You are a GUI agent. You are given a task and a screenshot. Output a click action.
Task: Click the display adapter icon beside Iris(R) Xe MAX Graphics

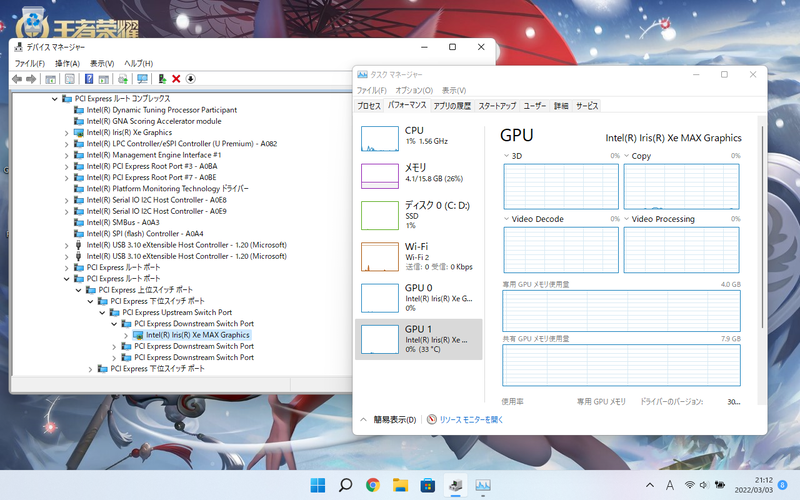[138, 335]
